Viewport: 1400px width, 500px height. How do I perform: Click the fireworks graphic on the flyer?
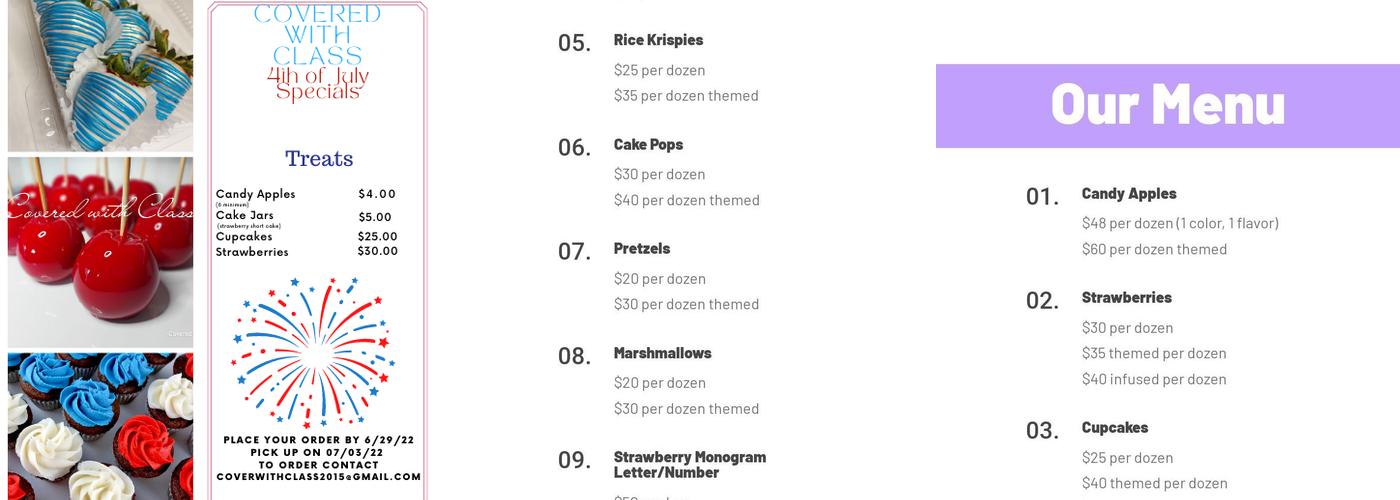click(x=313, y=351)
